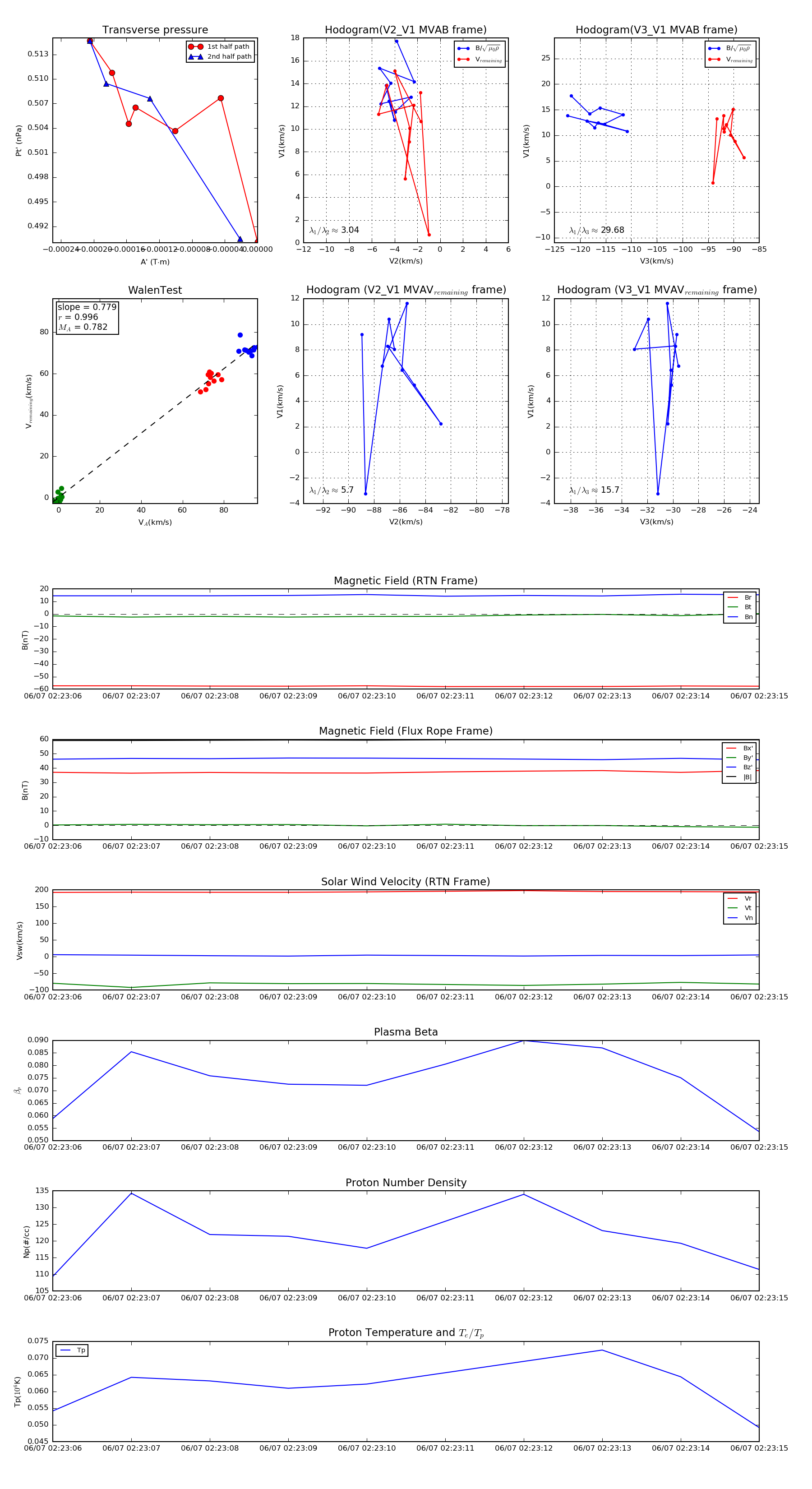The image size is (812, 1489).
Task: Click the 'Hodogram (V3_V1 MVAV remaining frame)' title
Action: pos(656,290)
